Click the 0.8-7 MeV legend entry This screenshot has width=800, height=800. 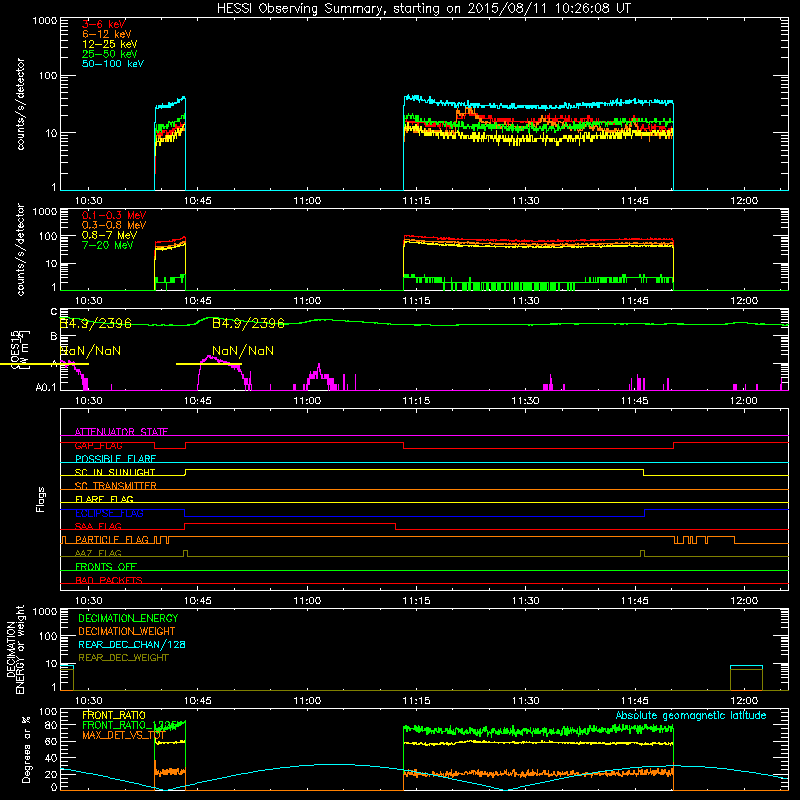coord(109,235)
